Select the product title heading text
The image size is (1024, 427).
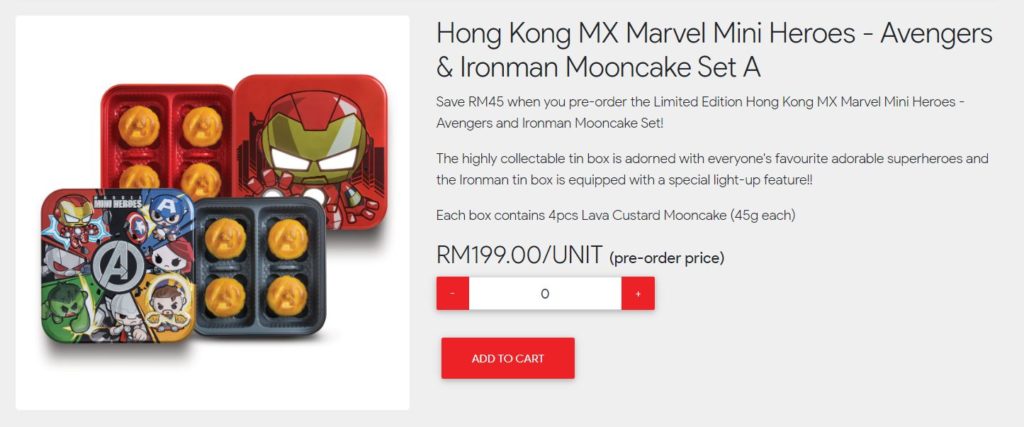[714, 50]
